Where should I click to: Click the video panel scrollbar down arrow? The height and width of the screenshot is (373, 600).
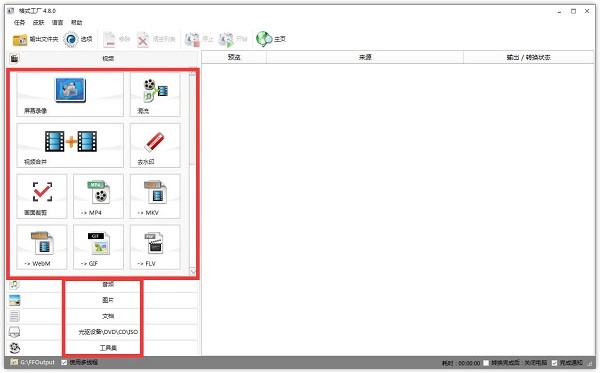coord(193,272)
